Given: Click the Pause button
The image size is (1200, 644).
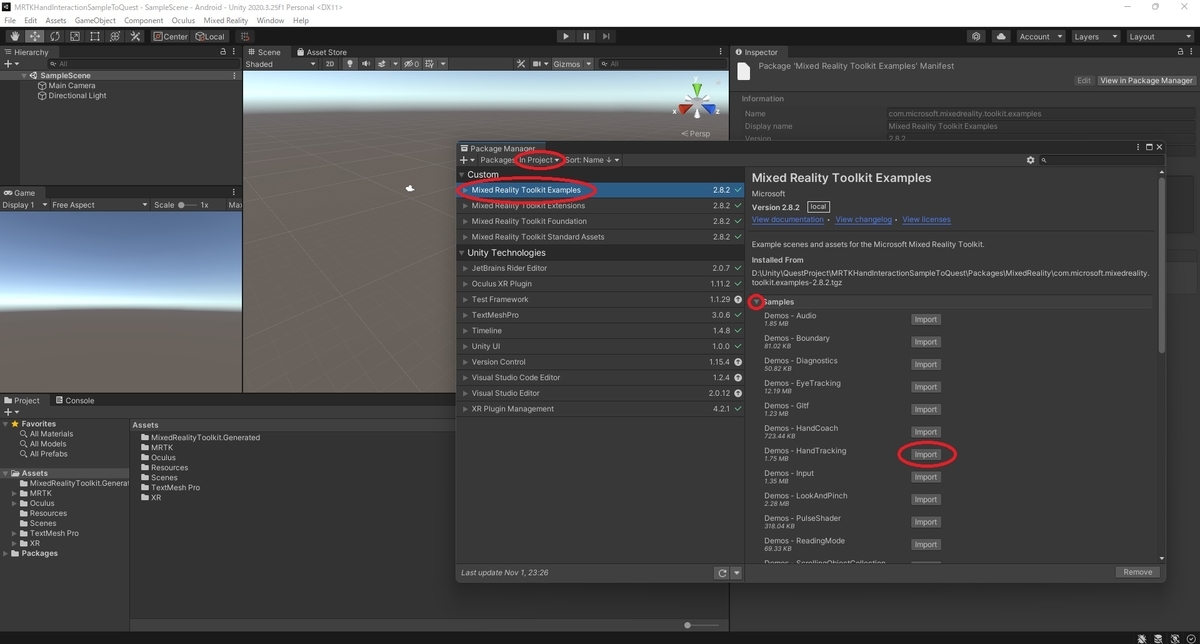Looking at the screenshot, I should click(x=586, y=37).
